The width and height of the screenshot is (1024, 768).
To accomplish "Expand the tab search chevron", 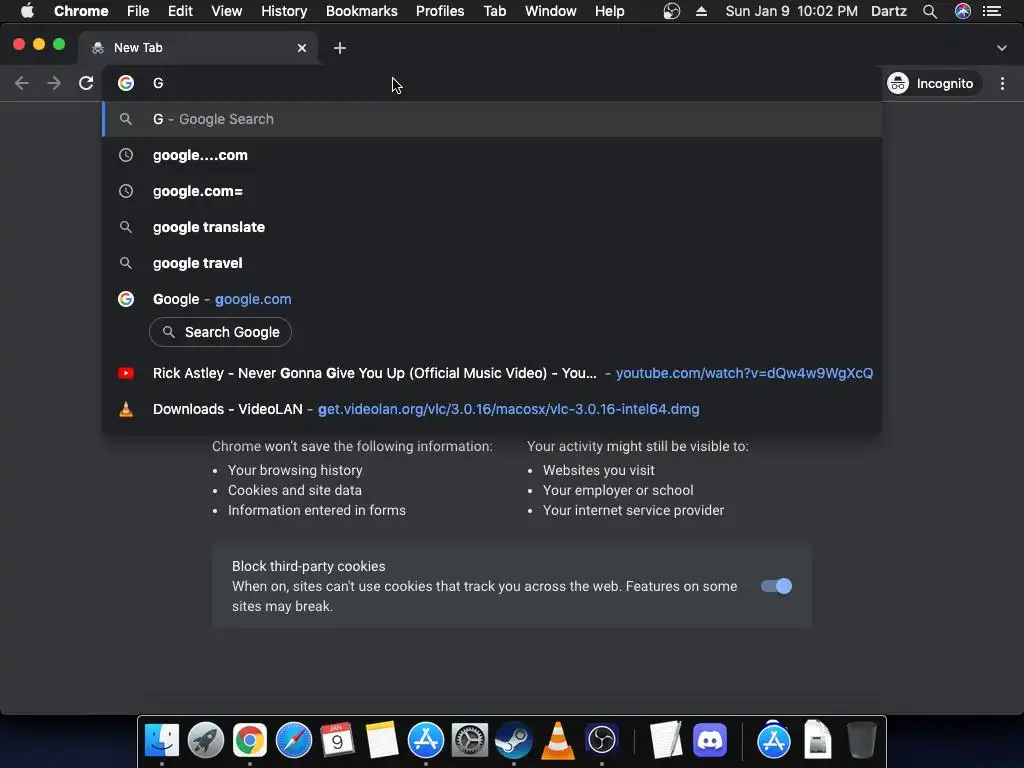I will point(1002,48).
